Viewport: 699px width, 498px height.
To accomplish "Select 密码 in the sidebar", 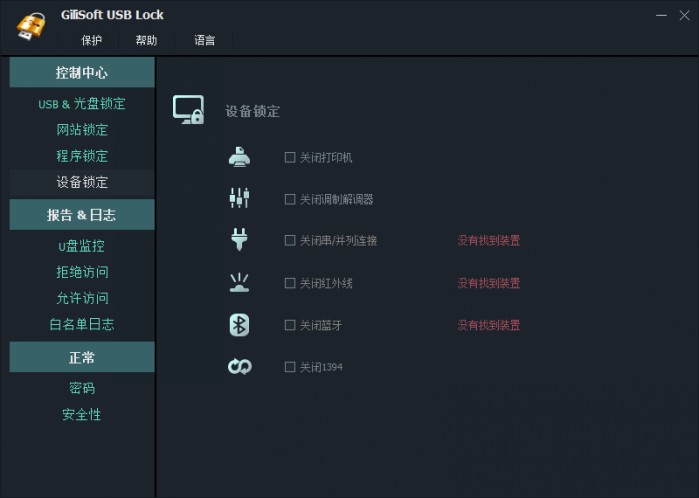I will click(82, 388).
